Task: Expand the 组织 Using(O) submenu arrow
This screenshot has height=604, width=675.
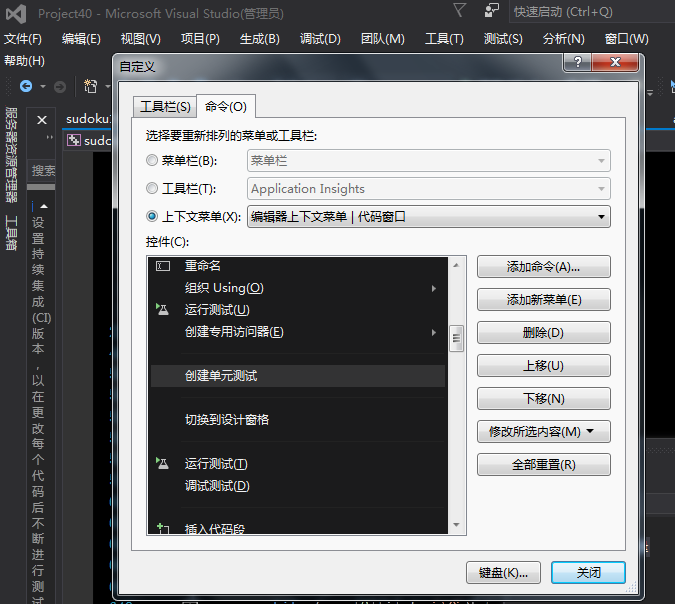Action: tap(434, 288)
